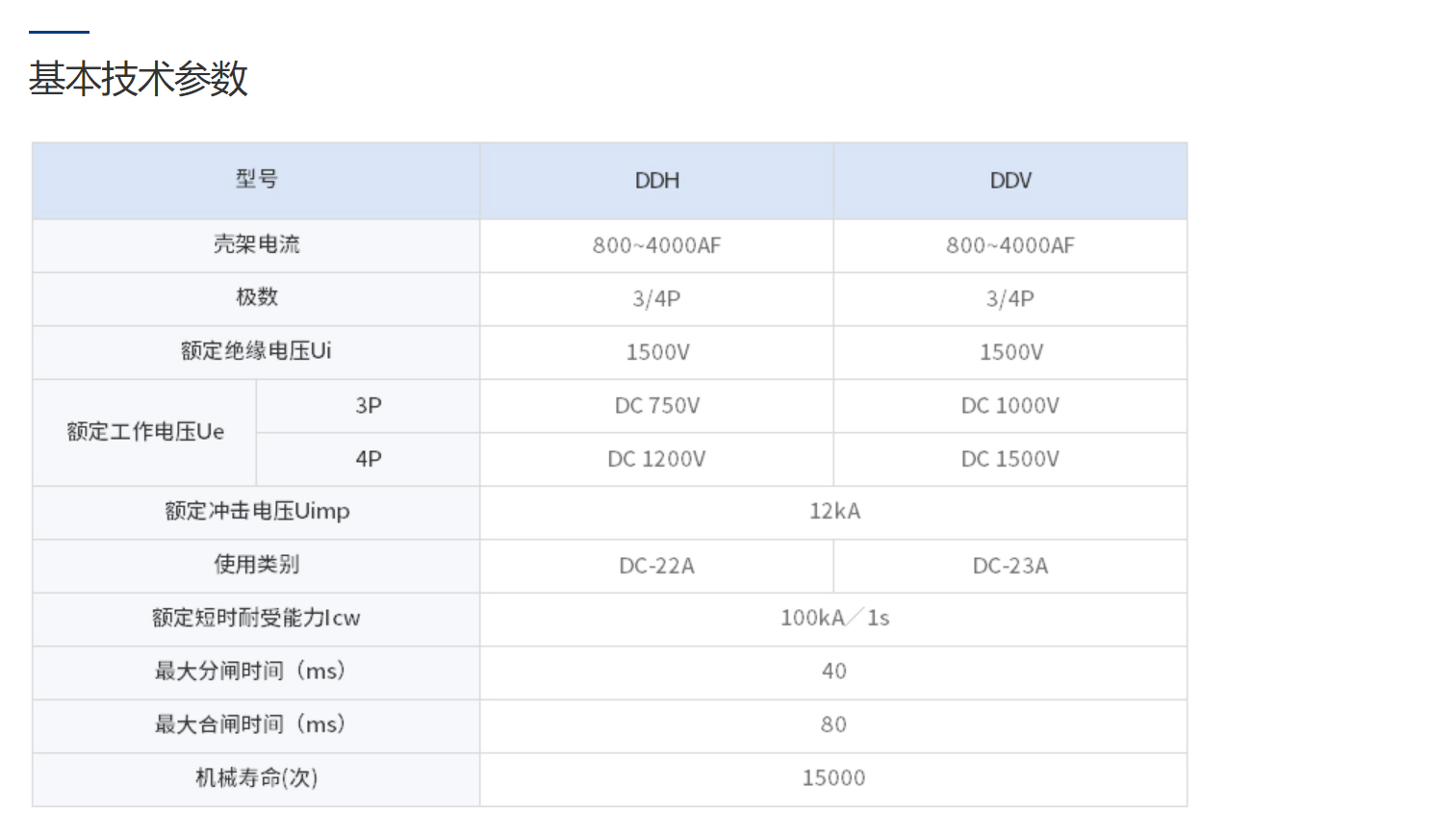
Task: Click the DC 1500V value cell
Action: [1010, 459]
